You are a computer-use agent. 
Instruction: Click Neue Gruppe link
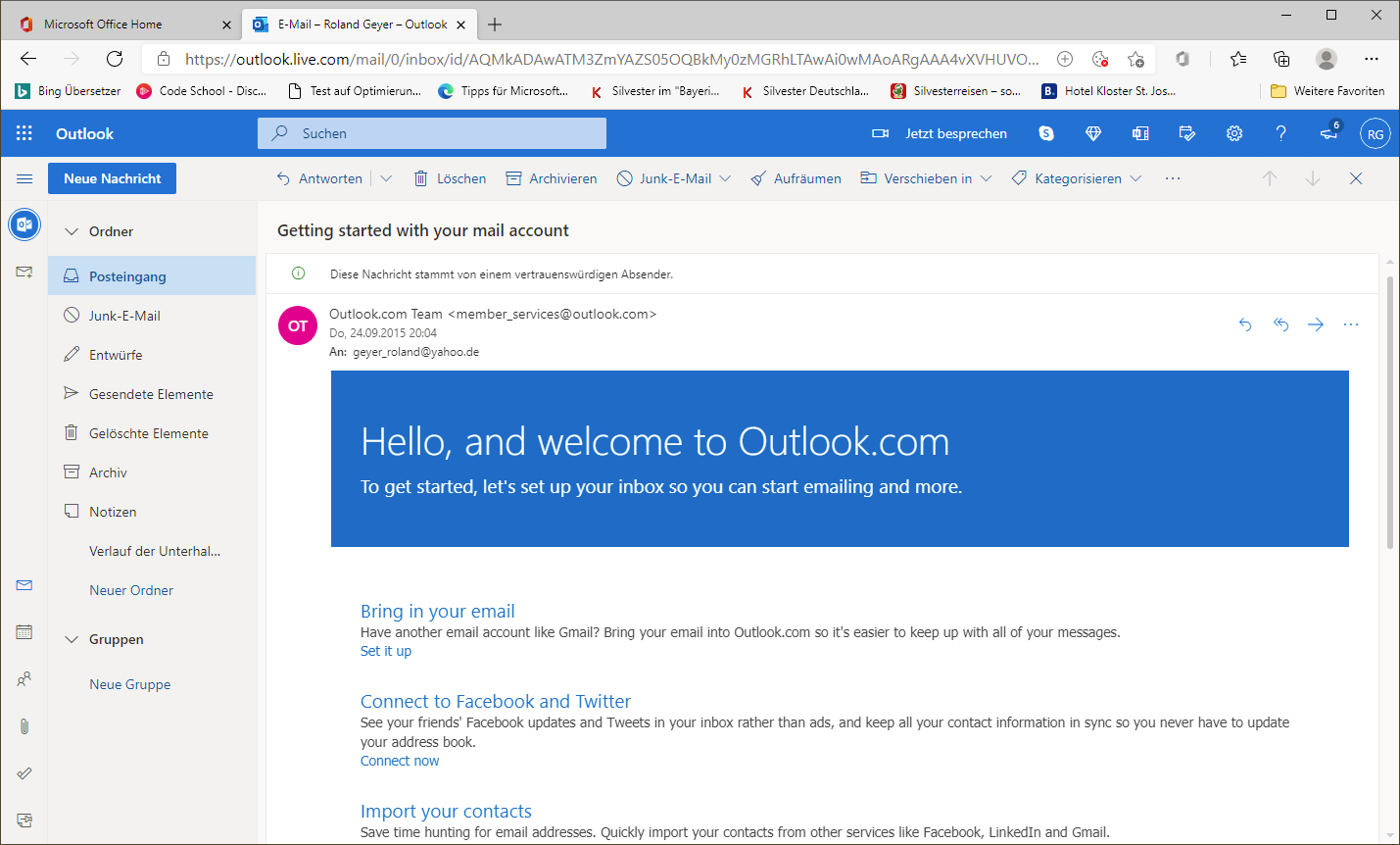(x=130, y=684)
